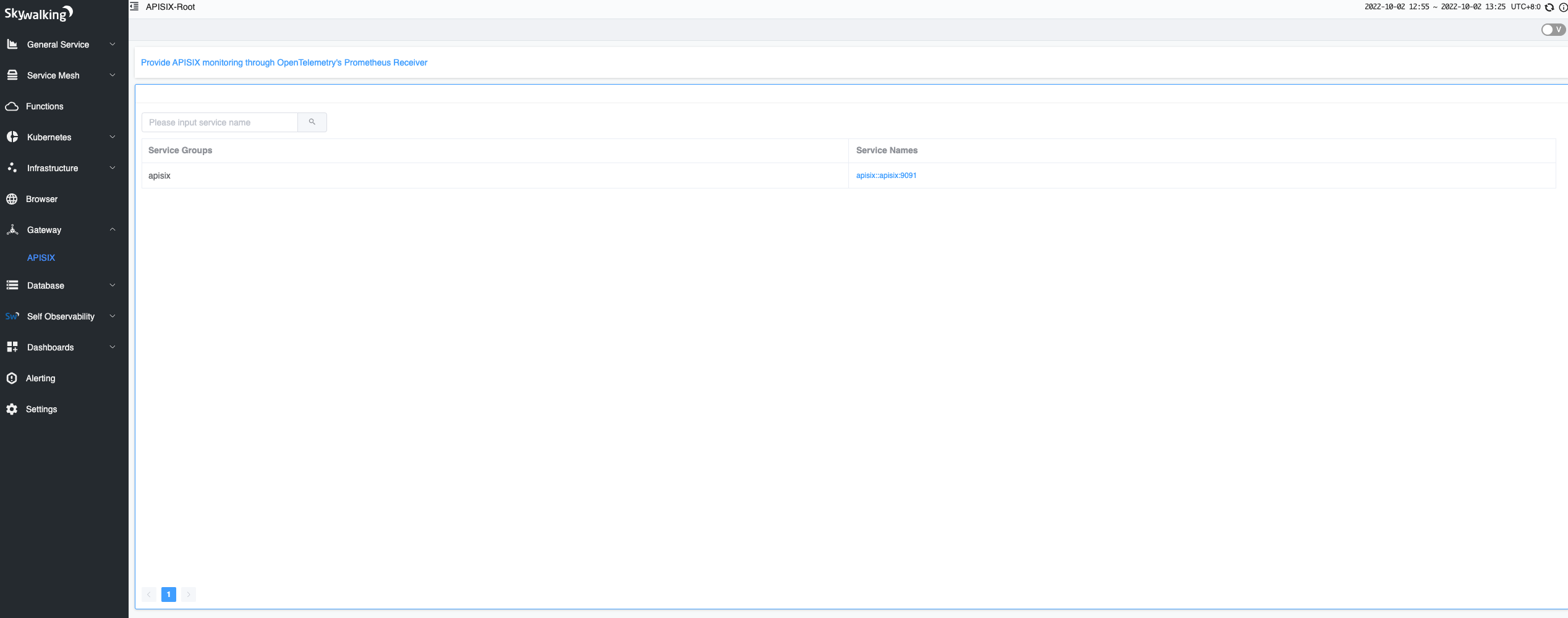Open the Settings menu item
Screen dimensions: 1568x618
click(x=64, y=409)
